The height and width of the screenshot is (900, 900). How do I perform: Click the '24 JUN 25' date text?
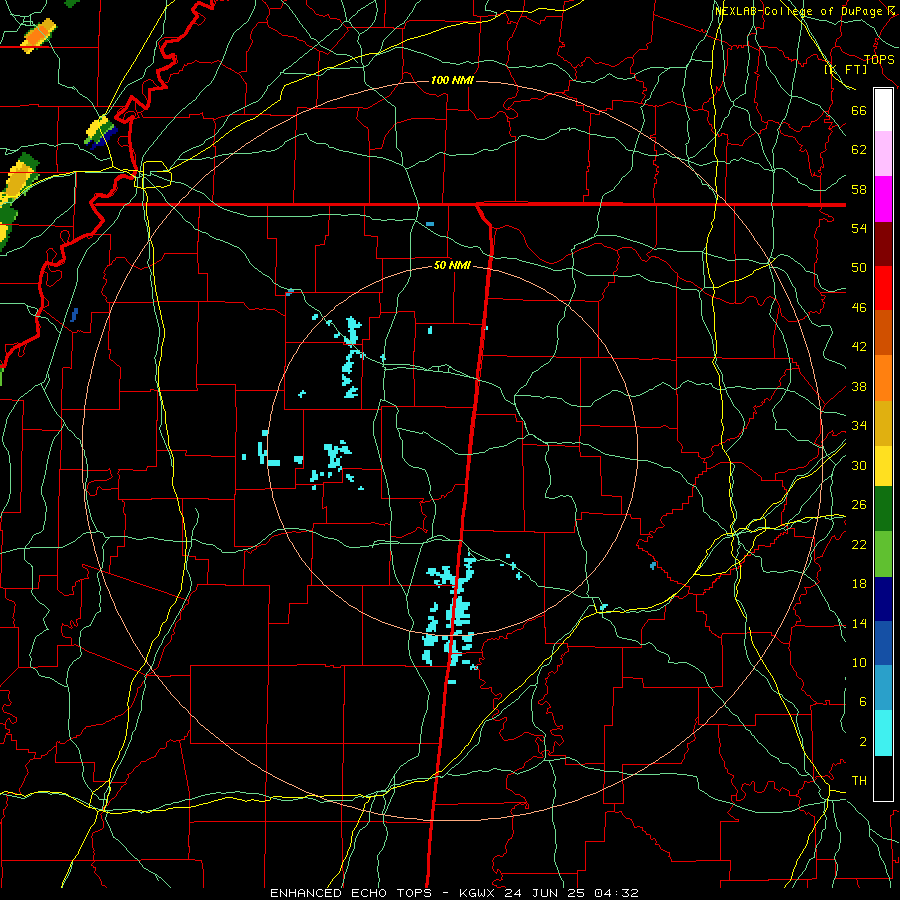(x=546, y=893)
